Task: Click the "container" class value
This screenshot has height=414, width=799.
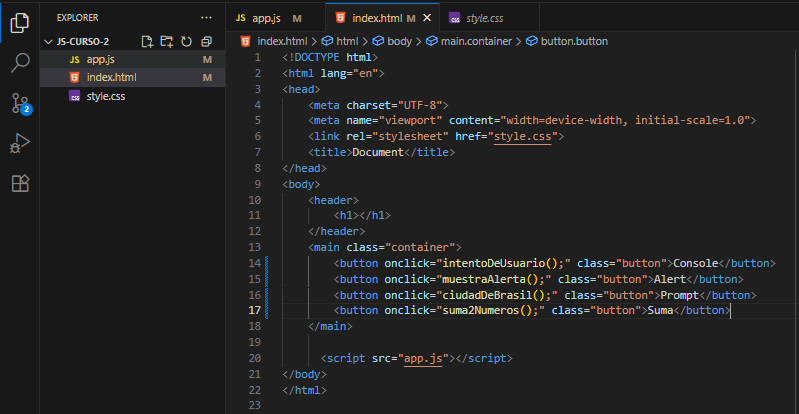Action: tap(420, 247)
